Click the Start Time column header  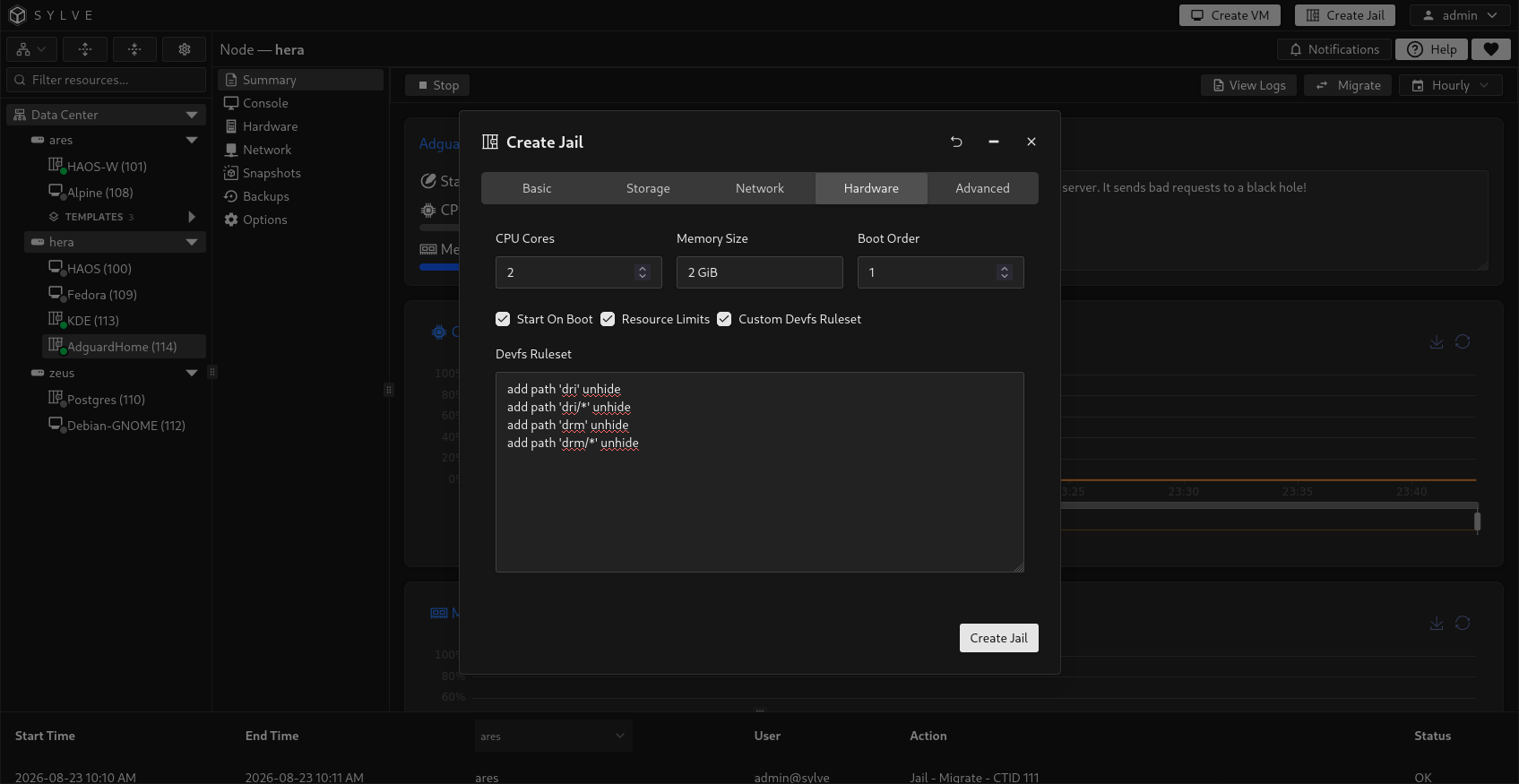(45, 736)
